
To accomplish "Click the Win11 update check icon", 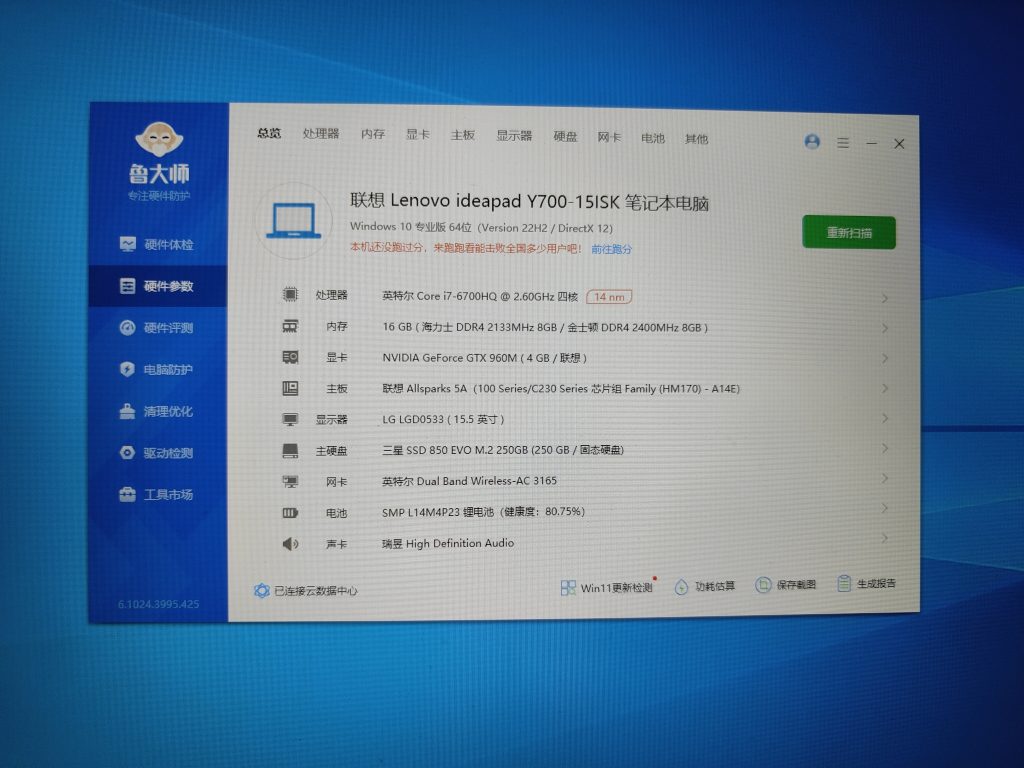I will (x=568, y=587).
